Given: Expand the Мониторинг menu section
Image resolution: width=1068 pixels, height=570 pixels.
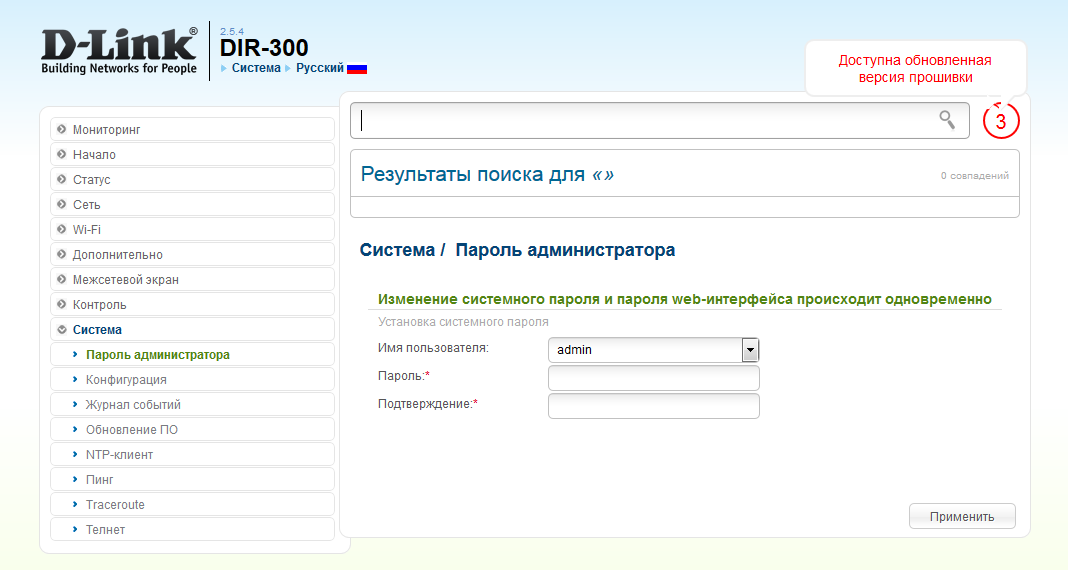Looking at the screenshot, I should click(192, 129).
